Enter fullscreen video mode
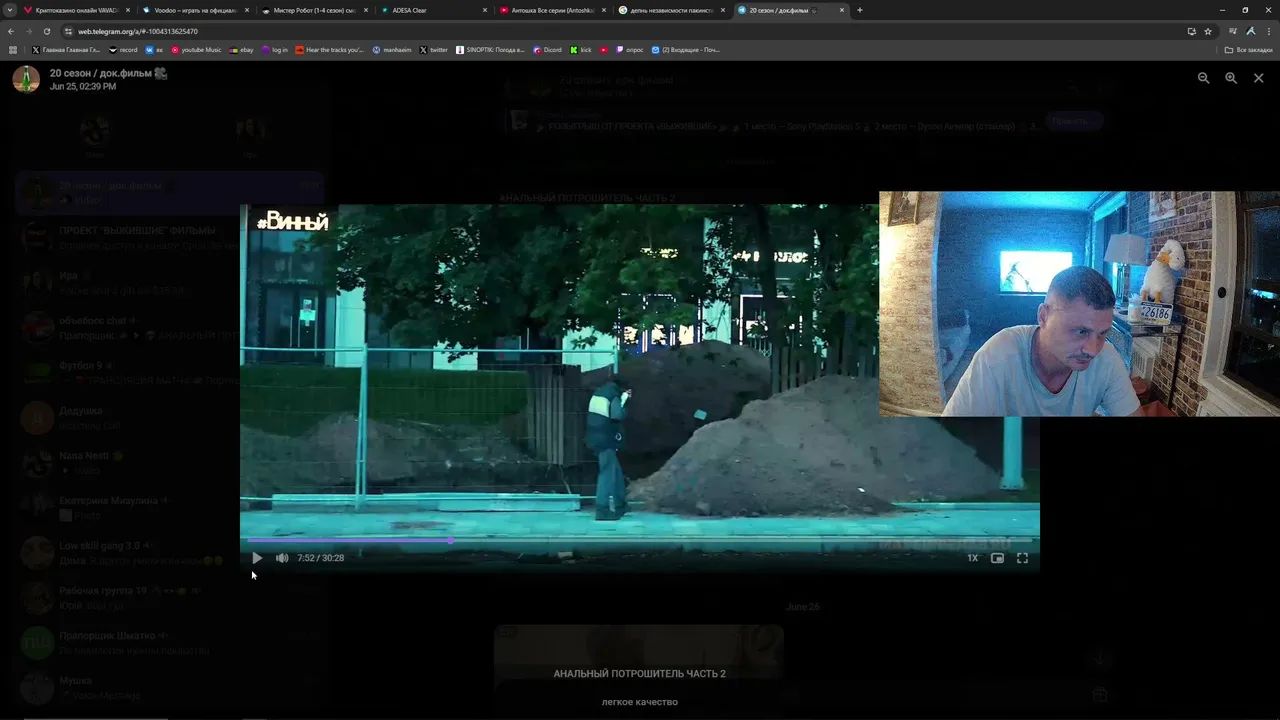Screen dimensions: 1280x720 (1022, 558)
